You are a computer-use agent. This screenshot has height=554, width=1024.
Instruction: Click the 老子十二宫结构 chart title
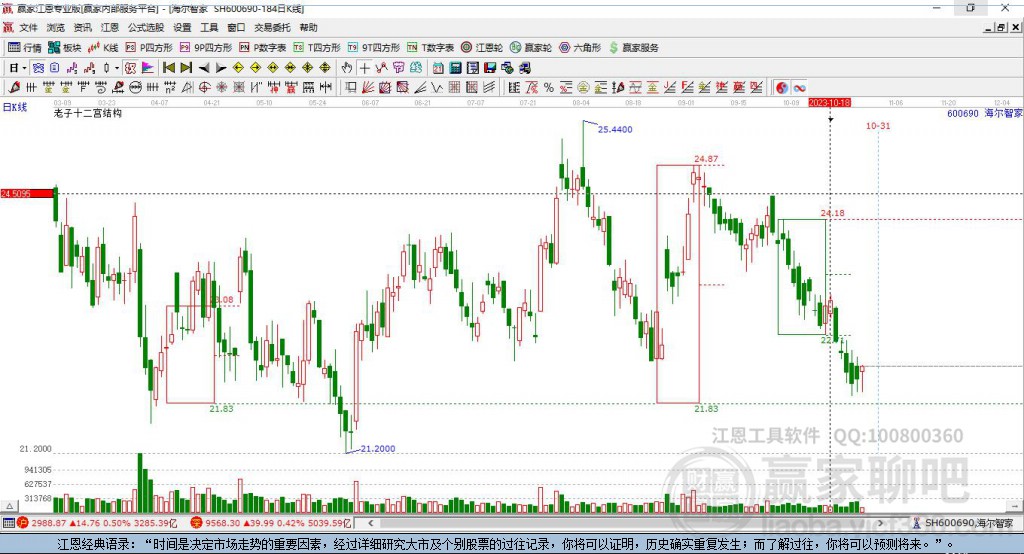click(x=88, y=113)
